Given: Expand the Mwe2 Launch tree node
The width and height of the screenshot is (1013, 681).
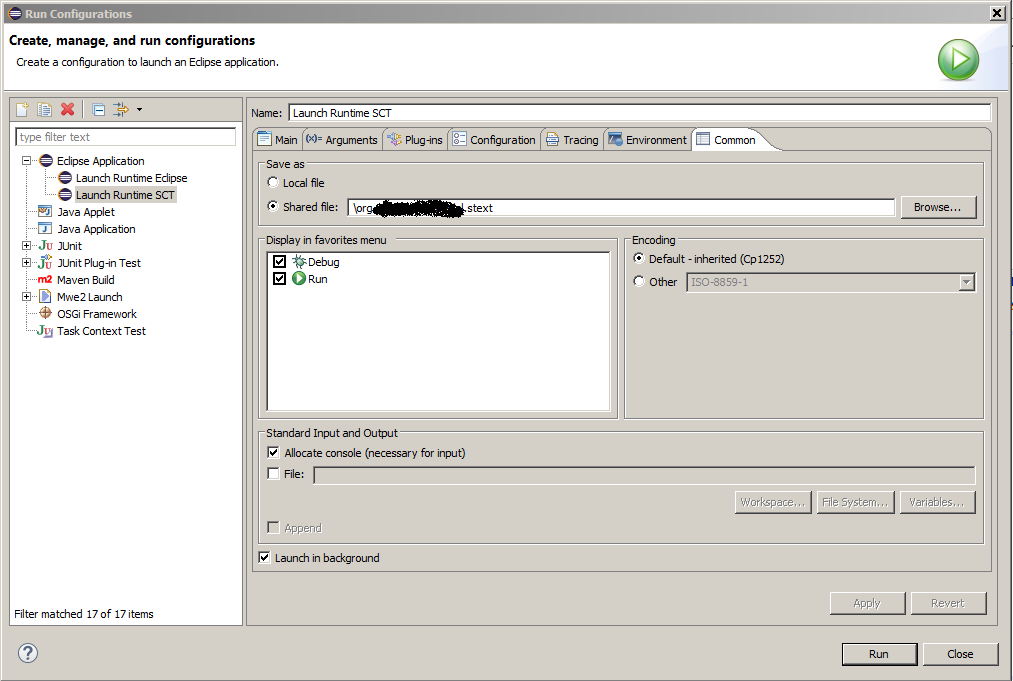Looking at the screenshot, I should [x=26, y=297].
